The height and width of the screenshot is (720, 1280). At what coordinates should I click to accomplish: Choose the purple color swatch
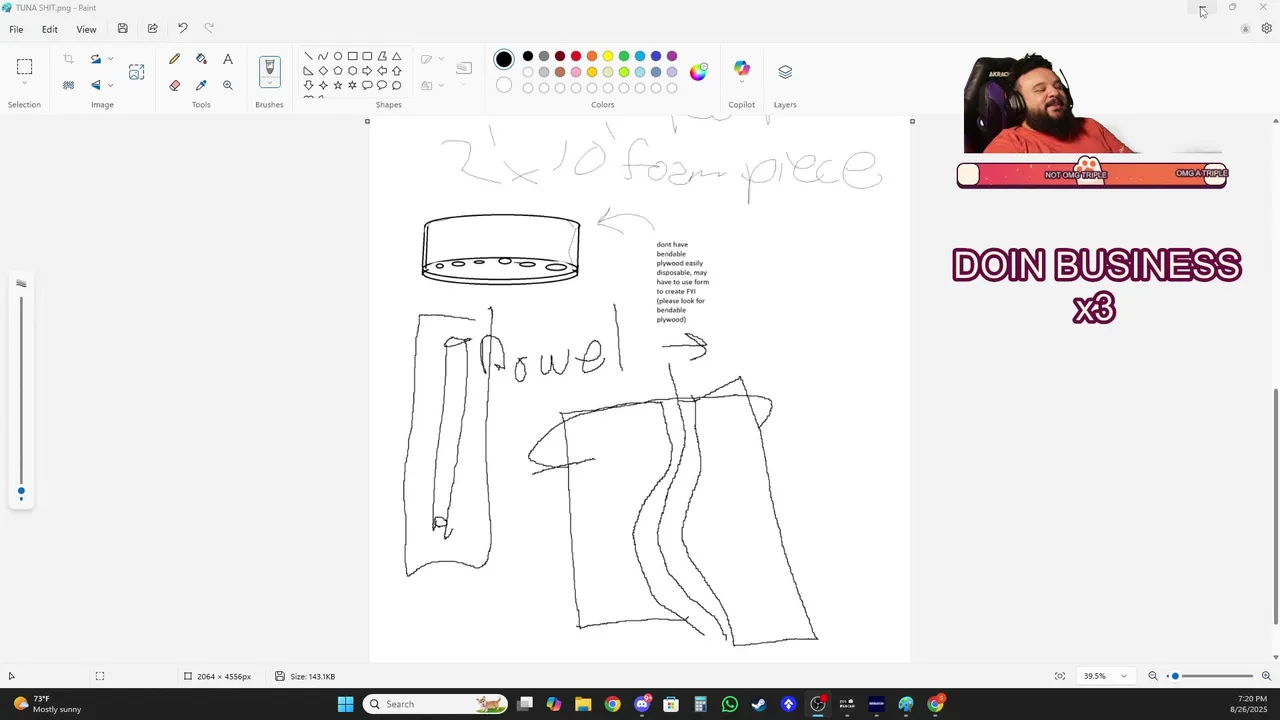click(672, 56)
